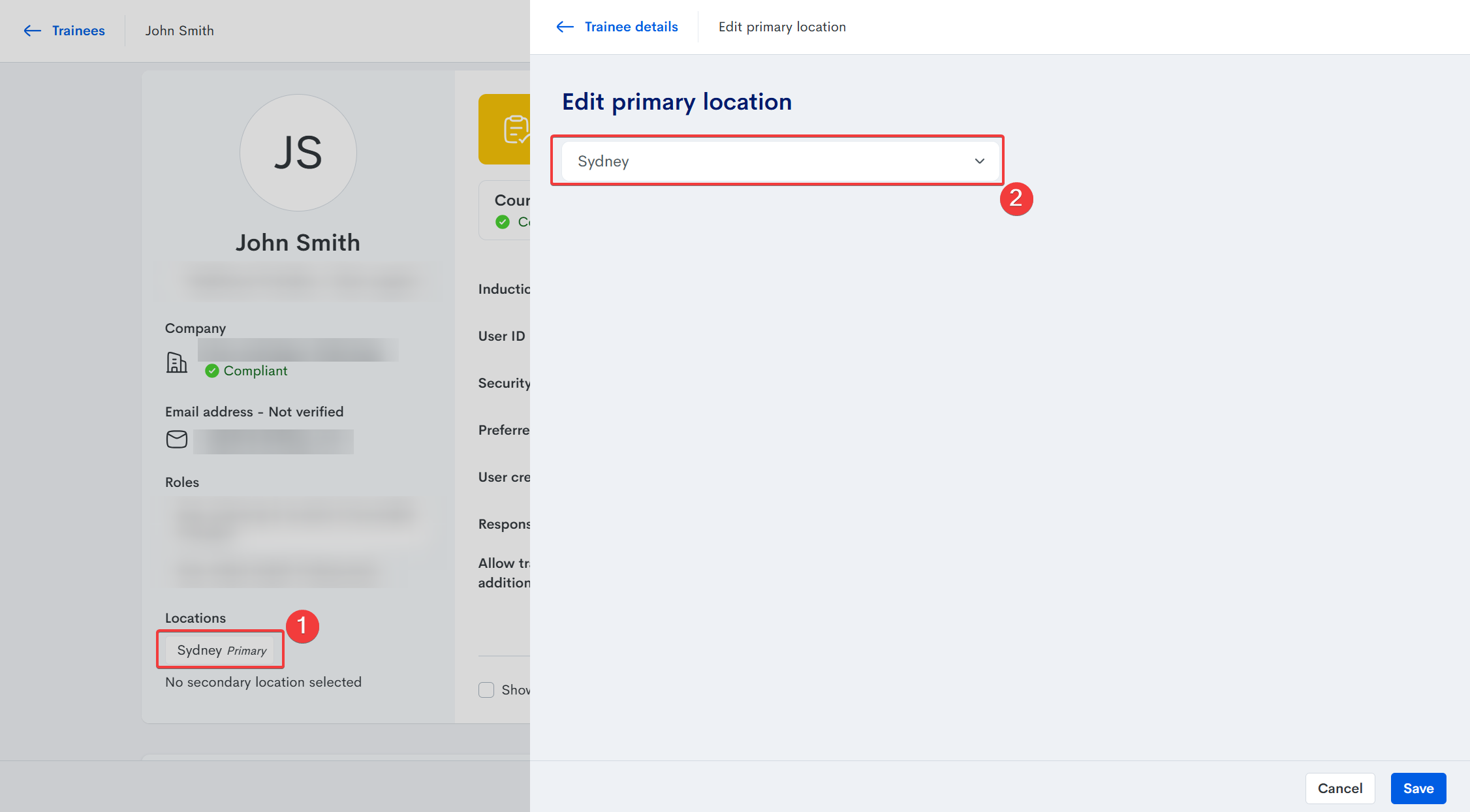Go back to Trainees list link
The height and width of the screenshot is (812, 1470).
coord(78,31)
